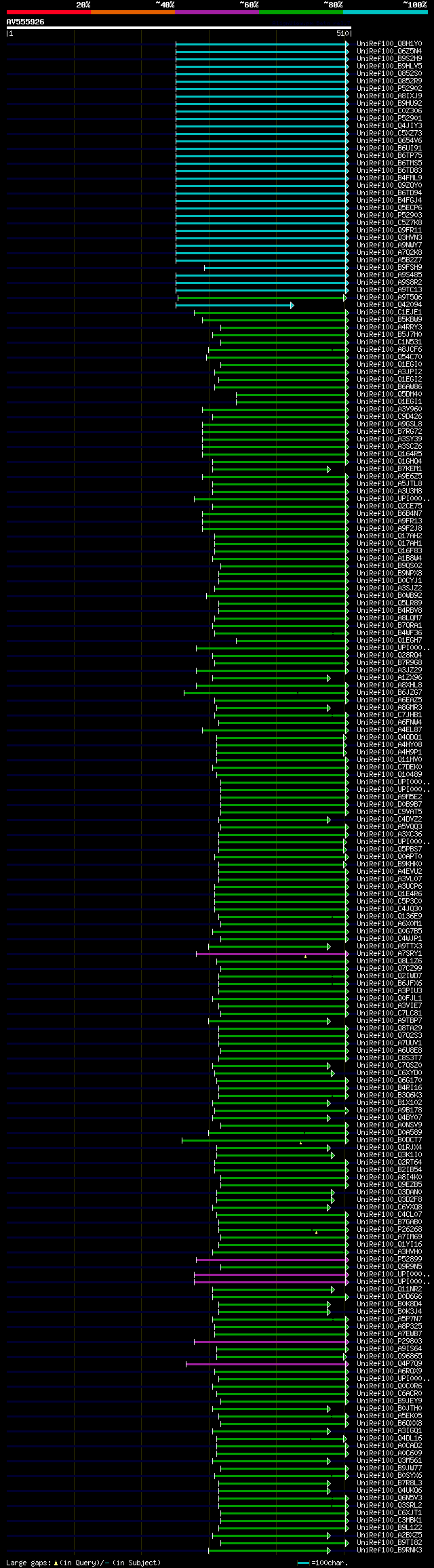Click the label UniRef100_A5B2Z7
This screenshot has width=434, height=1568.
click(x=389, y=260)
